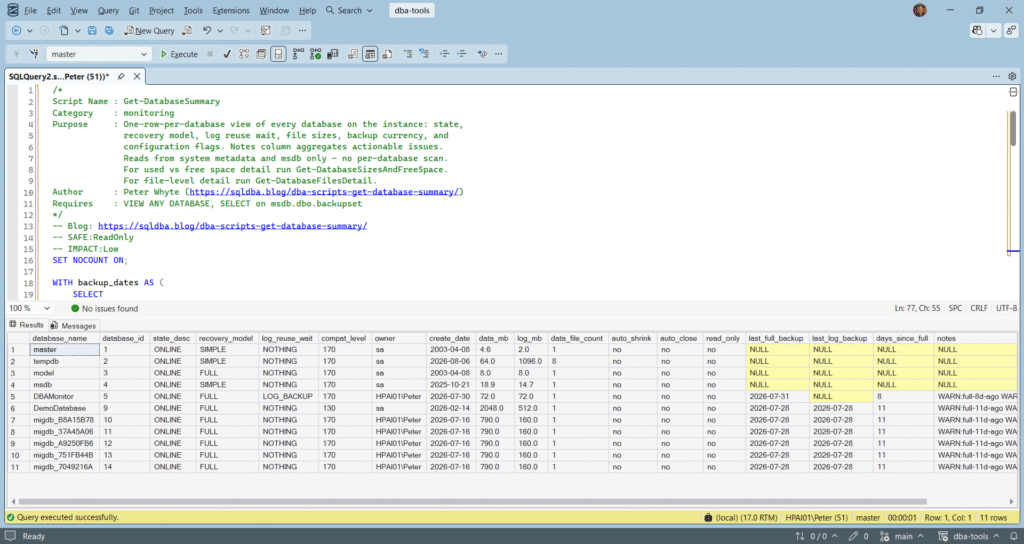Toggle IntelliSense Enabled button
Viewport: 1024px width, 544px height.
tap(278, 54)
